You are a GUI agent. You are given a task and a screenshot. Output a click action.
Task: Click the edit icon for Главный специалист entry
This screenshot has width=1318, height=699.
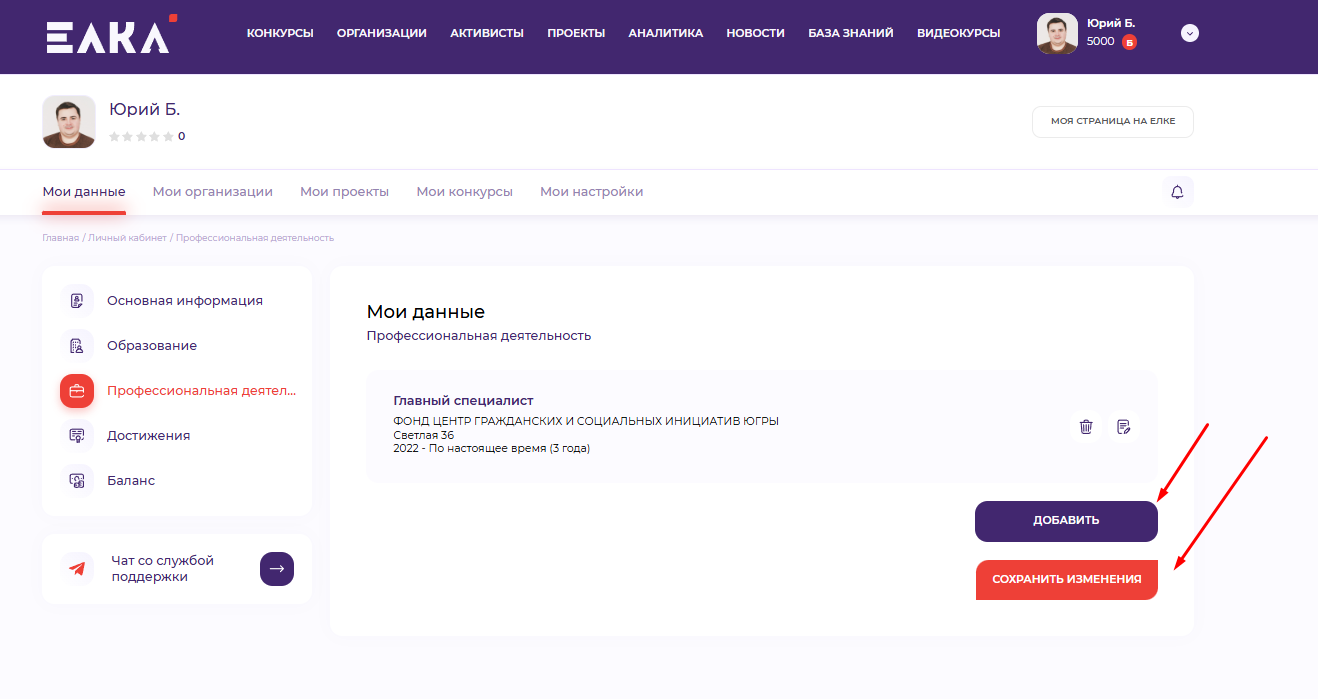1124,427
